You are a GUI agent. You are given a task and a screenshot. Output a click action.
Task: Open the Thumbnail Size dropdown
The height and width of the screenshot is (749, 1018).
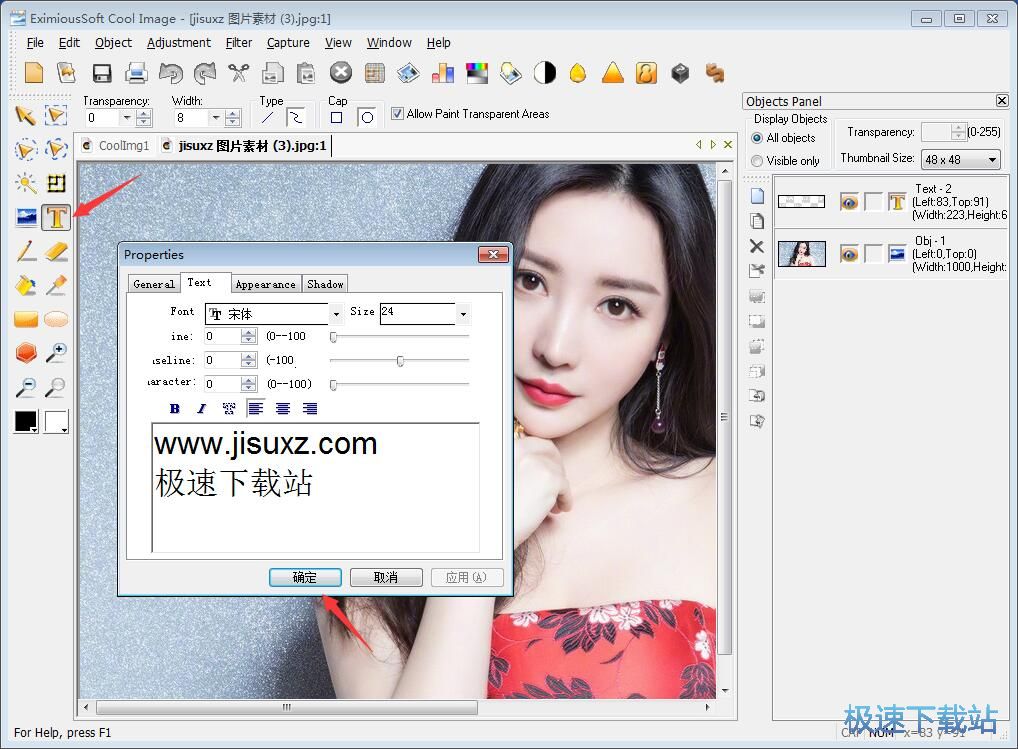click(991, 160)
